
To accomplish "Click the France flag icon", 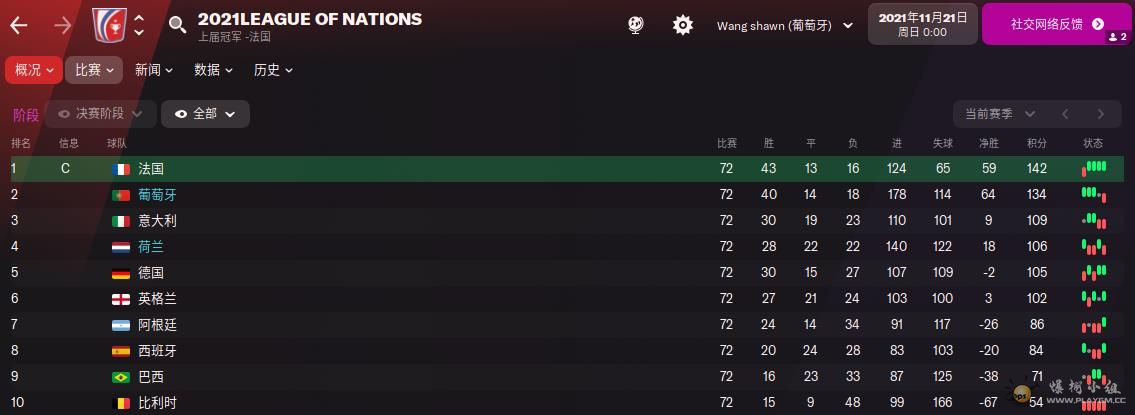I will pos(122,169).
